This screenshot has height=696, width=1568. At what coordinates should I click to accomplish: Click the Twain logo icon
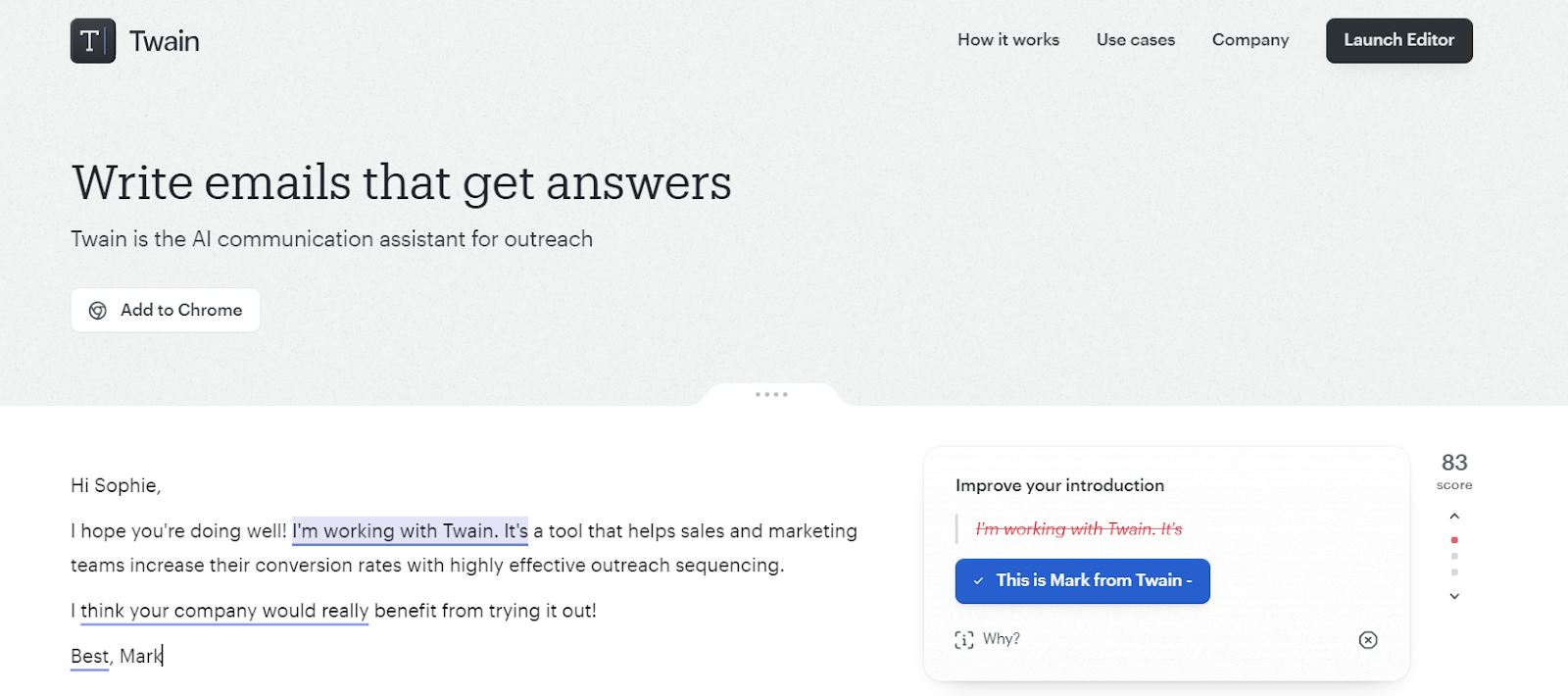coord(93,41)
